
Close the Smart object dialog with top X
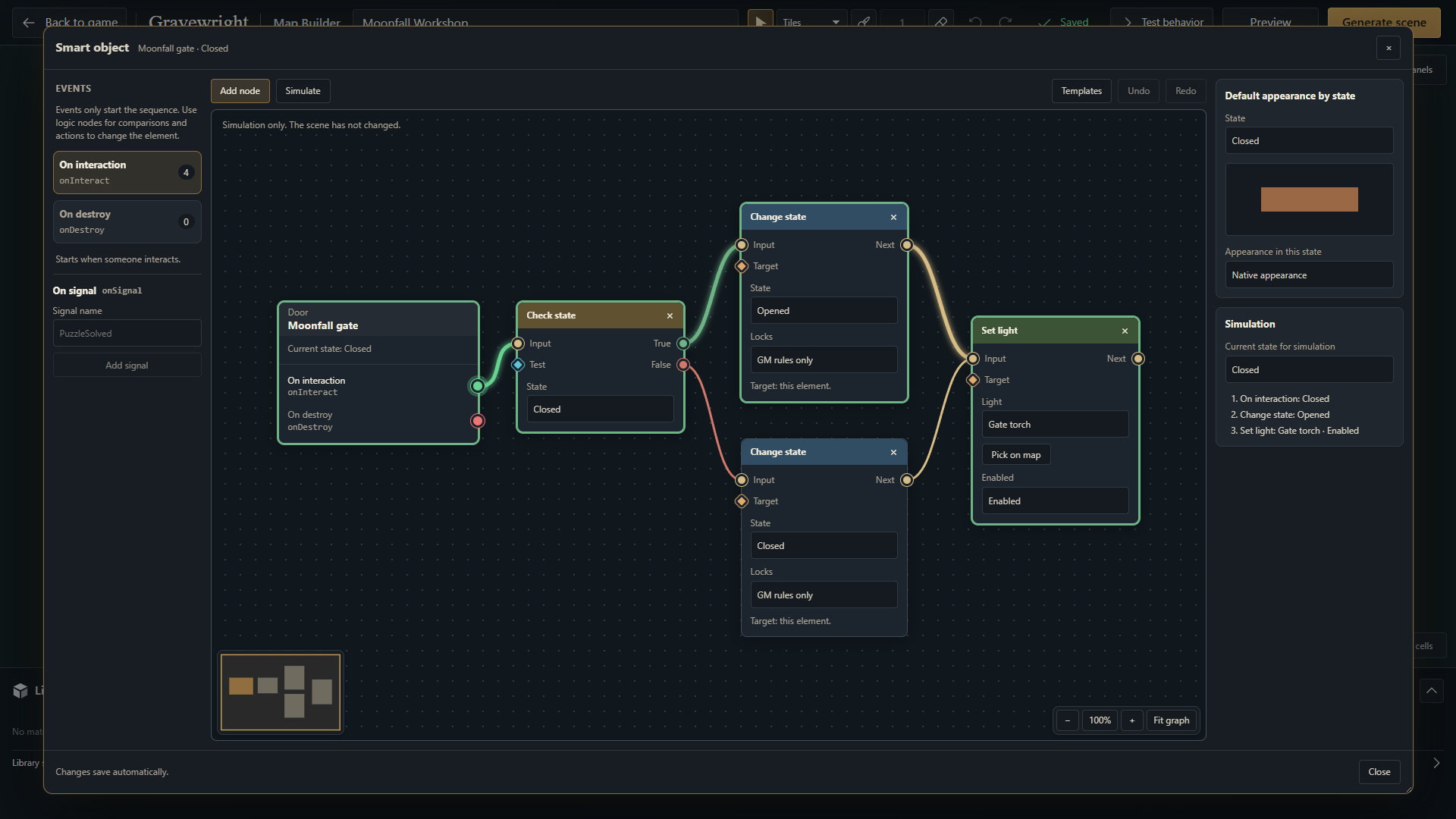tap(1389, 49)
